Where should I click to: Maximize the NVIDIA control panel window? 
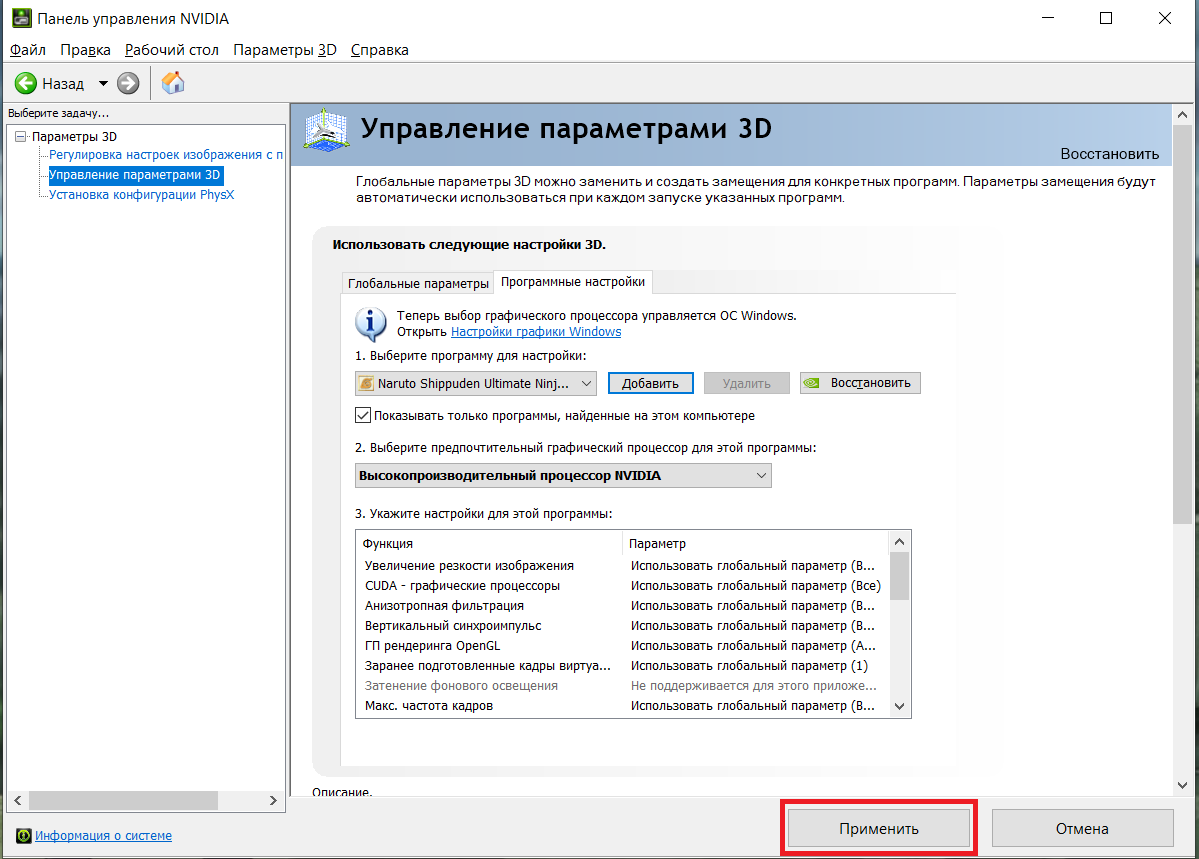[1106, 18]
